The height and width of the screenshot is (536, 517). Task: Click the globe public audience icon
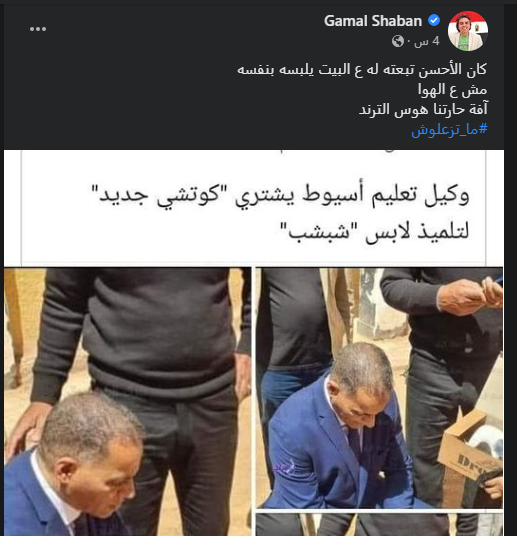pos(398,41)
